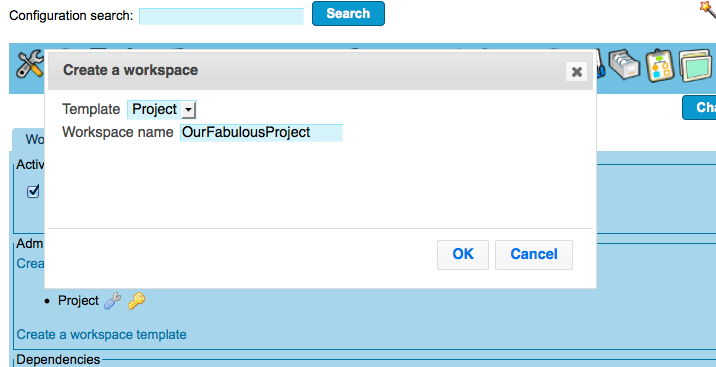Click the Search button
This screenshot has height=367, width=716.
pyautogui.click(x=348, y=14)
